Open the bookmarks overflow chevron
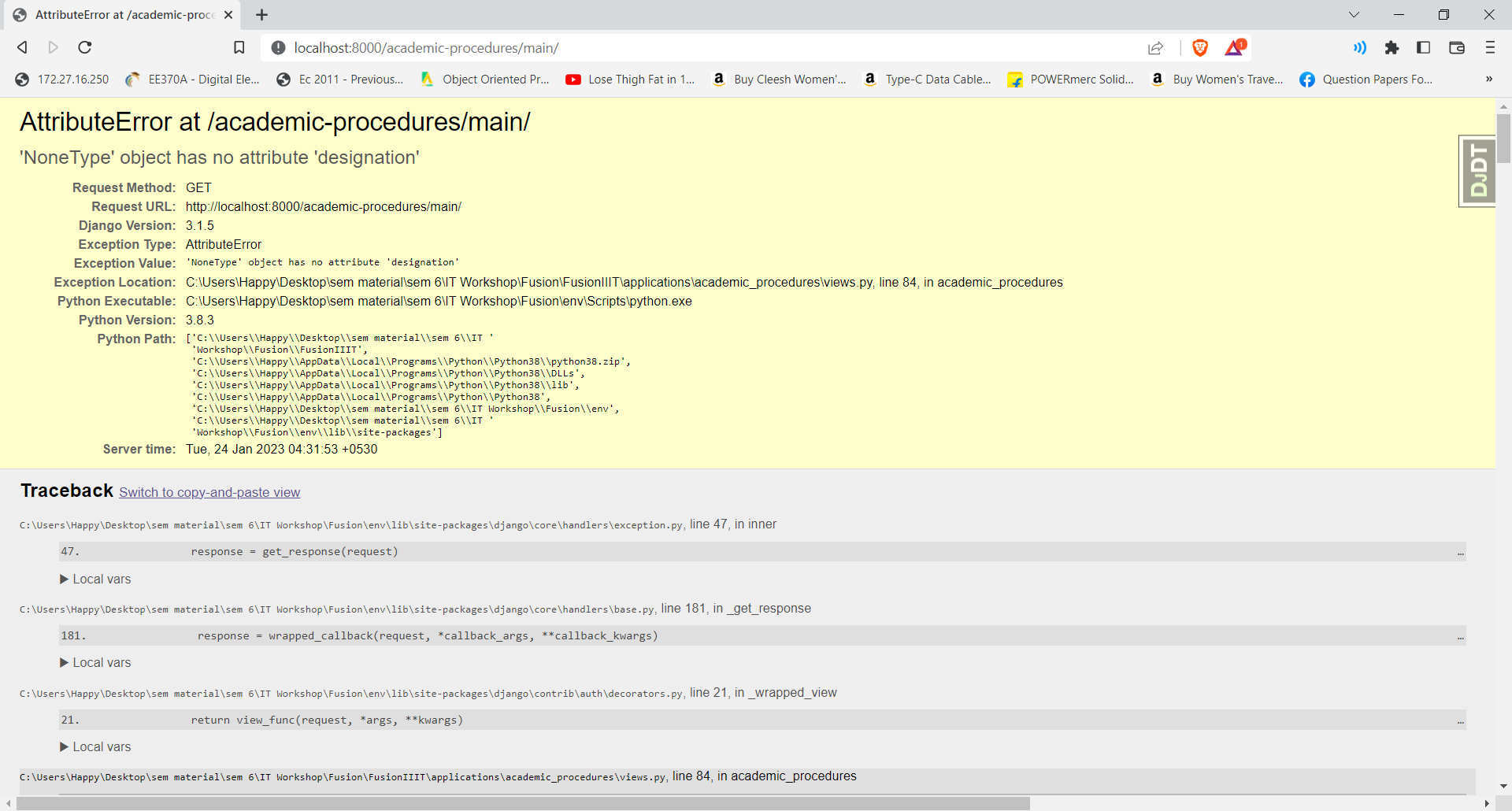Screen dimensions: 1512x811 (1489, 79)
